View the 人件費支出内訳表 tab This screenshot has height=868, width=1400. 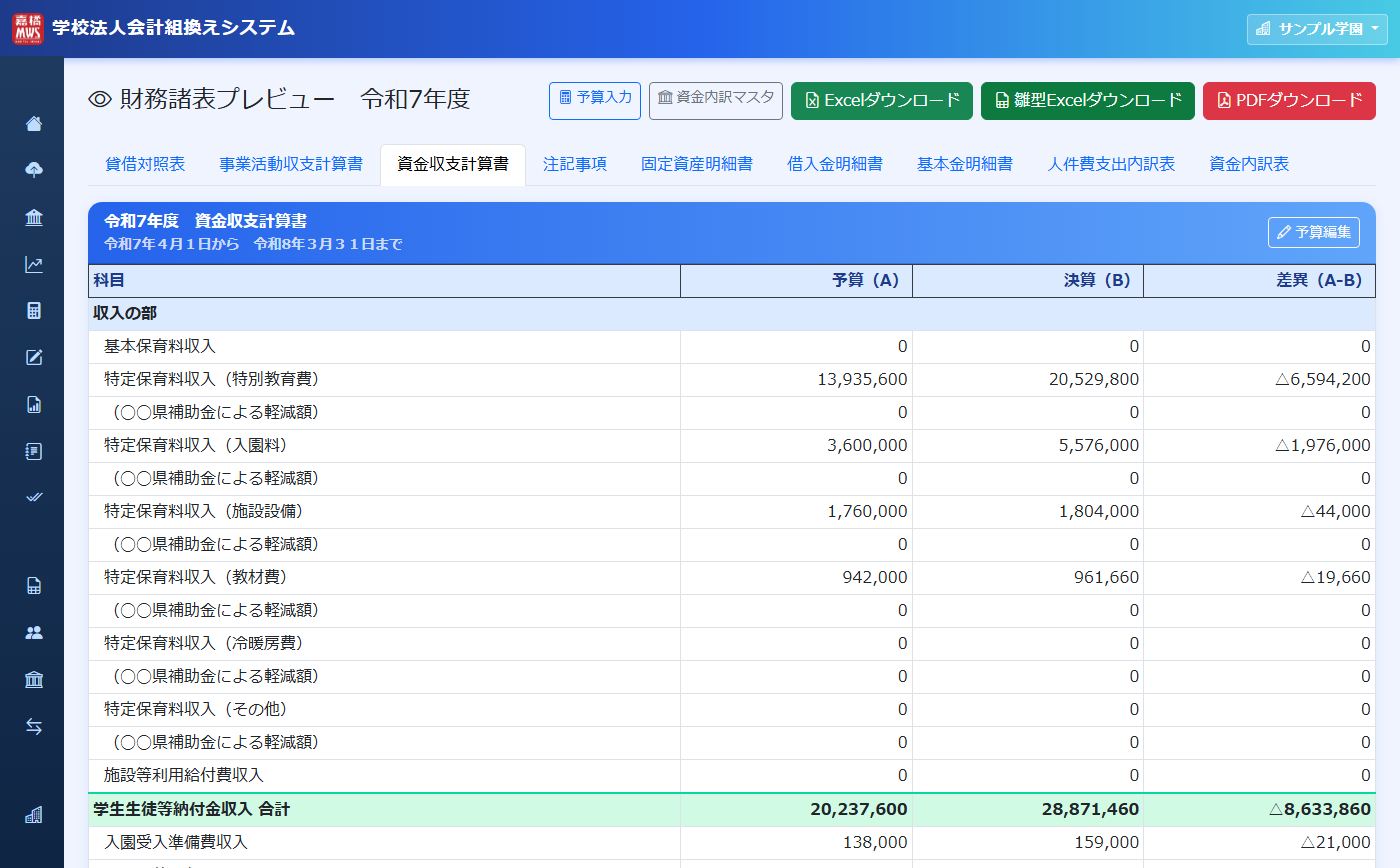[1111, 165]
